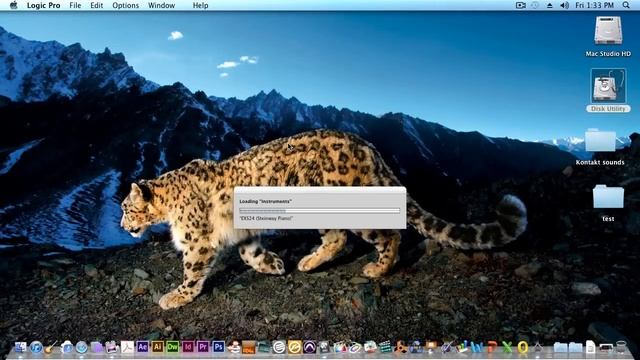640x360 pixels.
Task: Launch Photoshop (Ps) from the Dock
Action: pyautogui.click(x=218, y=347)
